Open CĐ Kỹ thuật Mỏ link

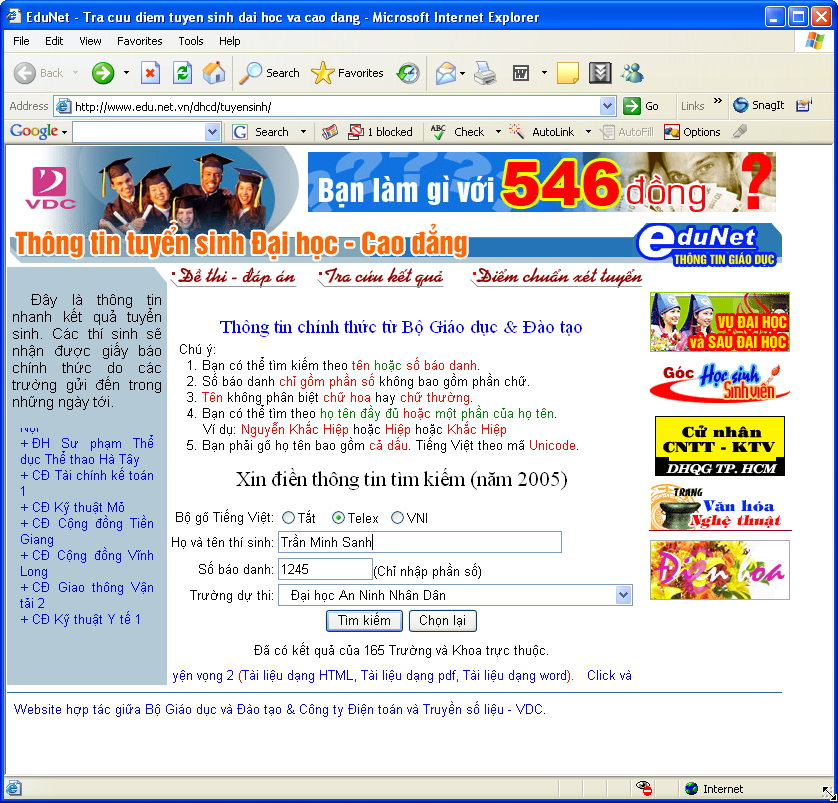[x=72, y=507]
